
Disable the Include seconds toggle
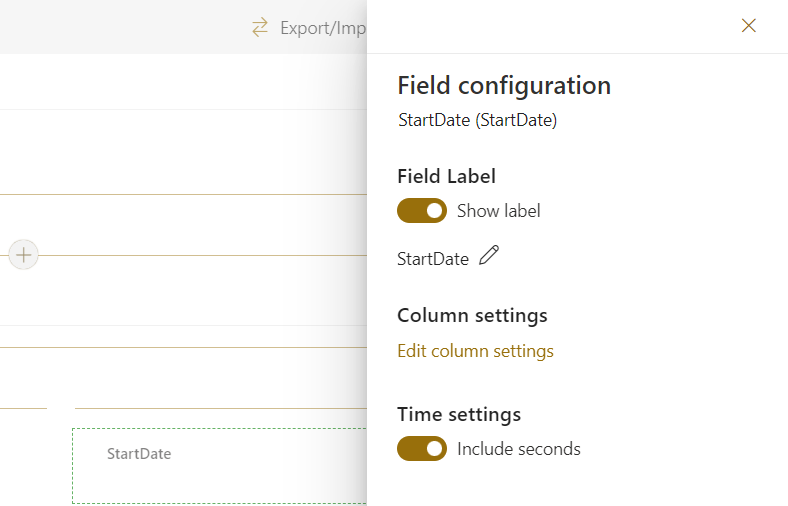421,449
